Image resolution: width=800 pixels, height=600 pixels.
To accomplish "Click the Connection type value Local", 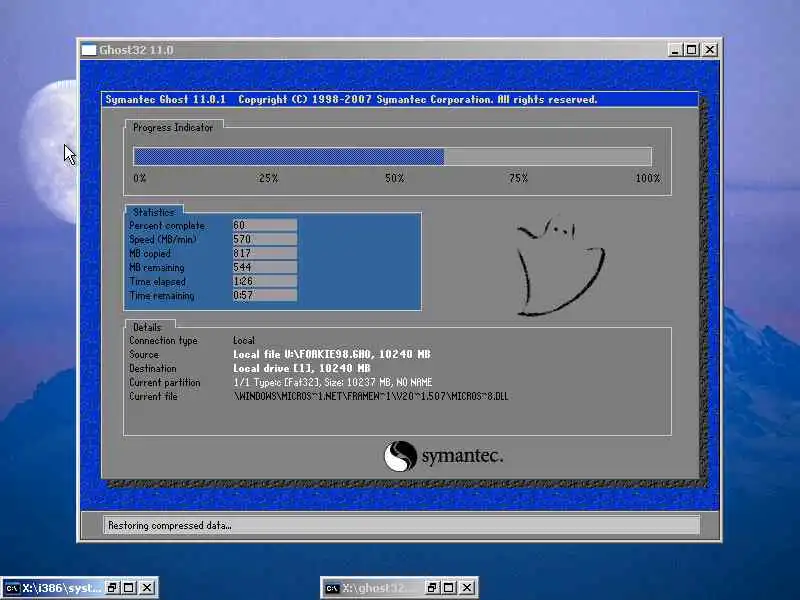I will [x=244, y=340].
